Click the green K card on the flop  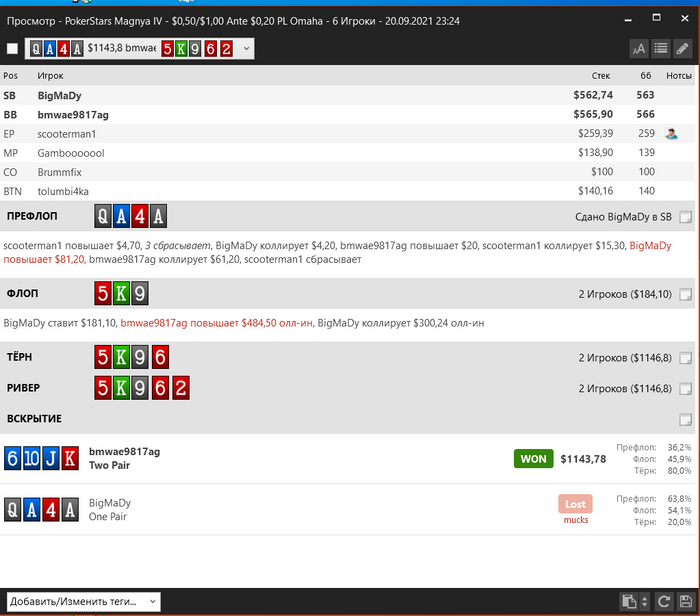(x=121, y=293)
